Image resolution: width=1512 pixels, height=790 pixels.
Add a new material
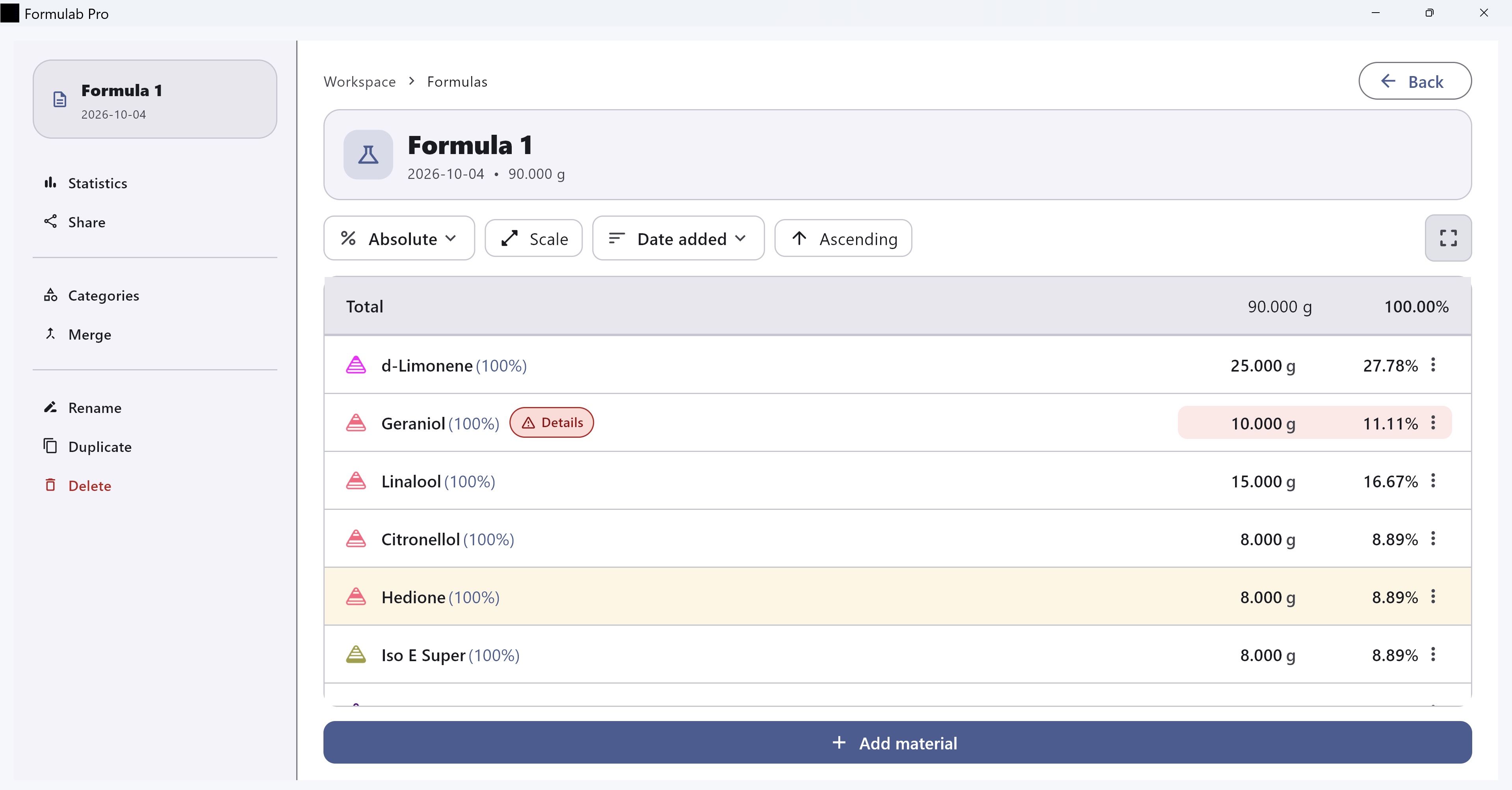pyautogui.click(x=897, y=742)
